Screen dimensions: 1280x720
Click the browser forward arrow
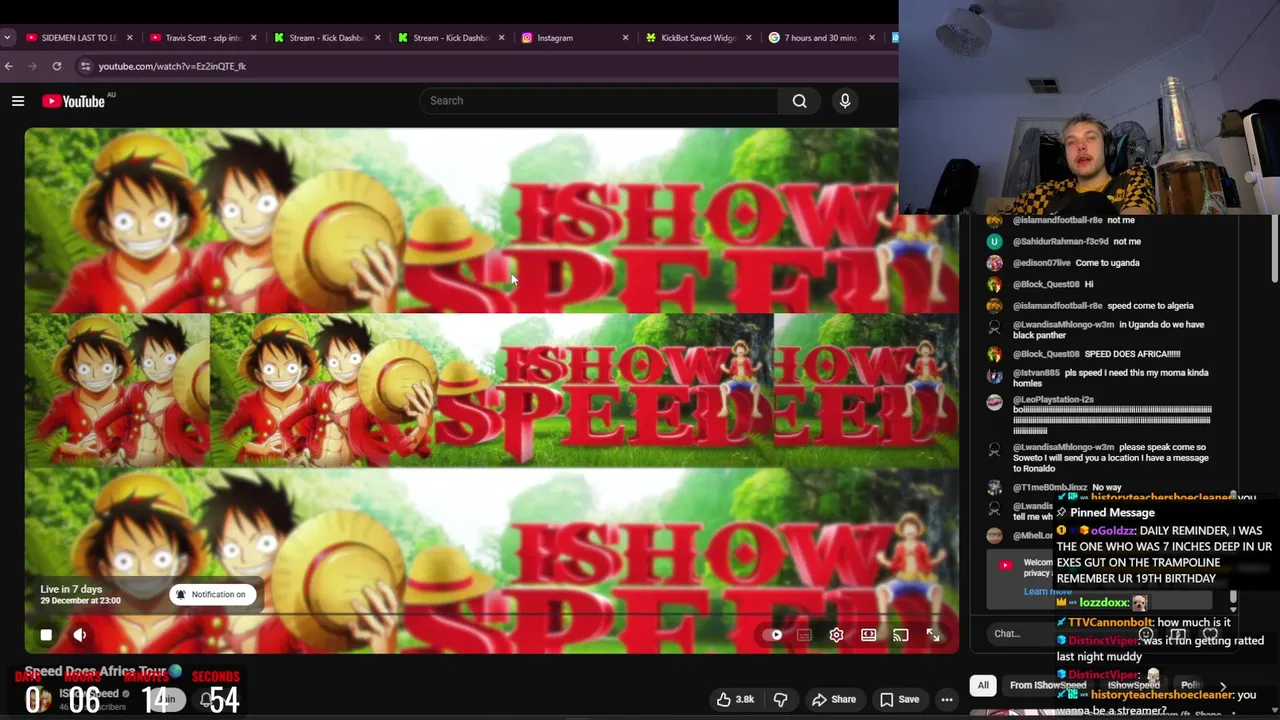pos(32,66)
